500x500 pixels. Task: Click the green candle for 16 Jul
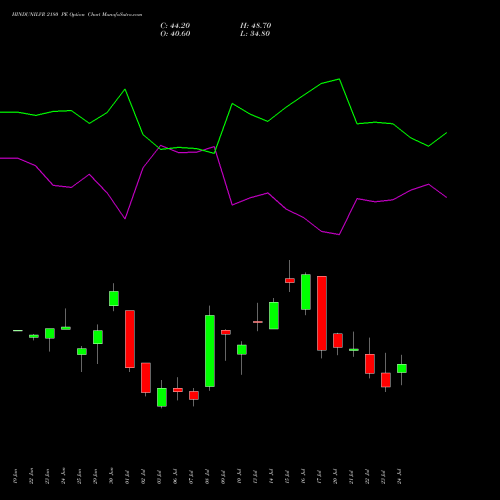[306, 292]
